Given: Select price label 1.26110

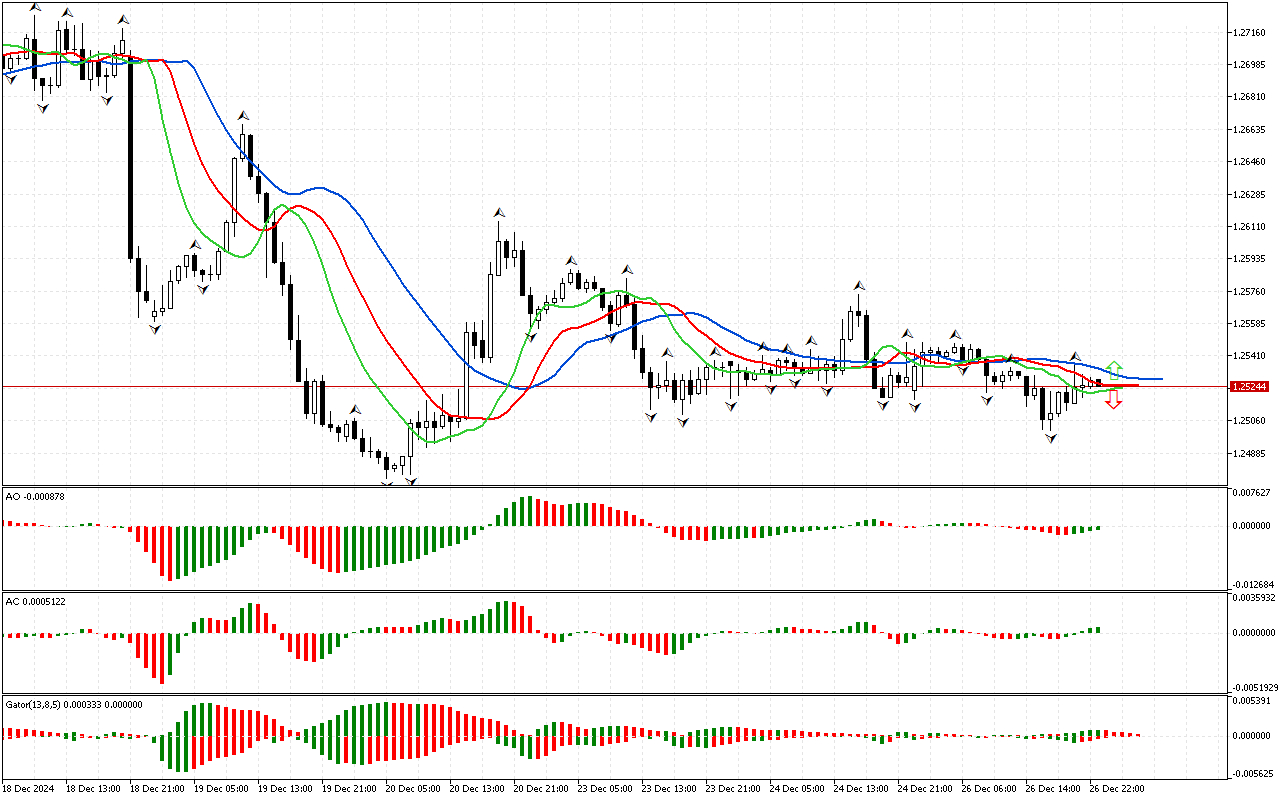Looking at the screenshot, I should coord(1250,226).
